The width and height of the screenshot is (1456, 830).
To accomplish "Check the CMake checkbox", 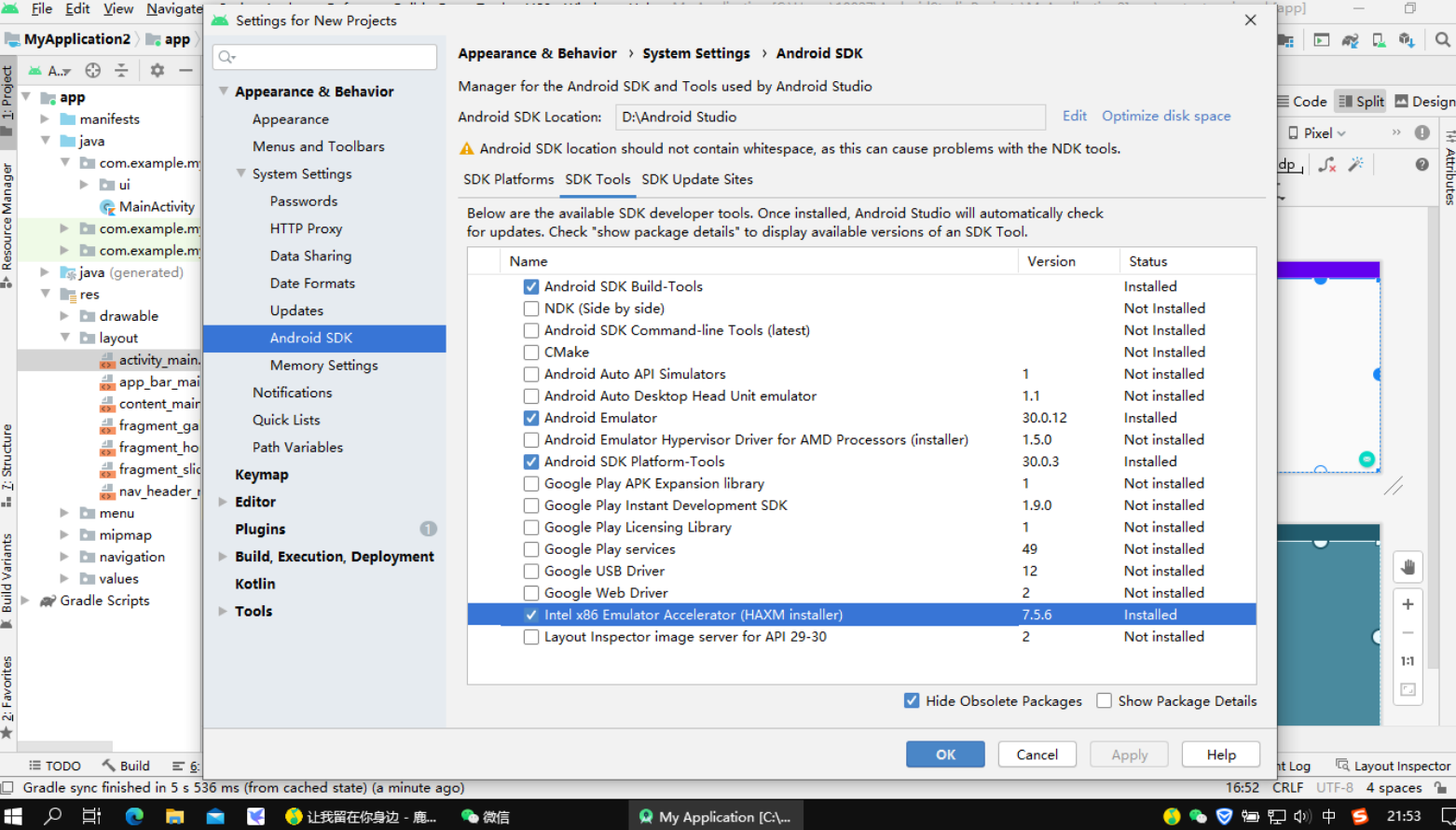I will pyautogui.click(x=531, y=353).
